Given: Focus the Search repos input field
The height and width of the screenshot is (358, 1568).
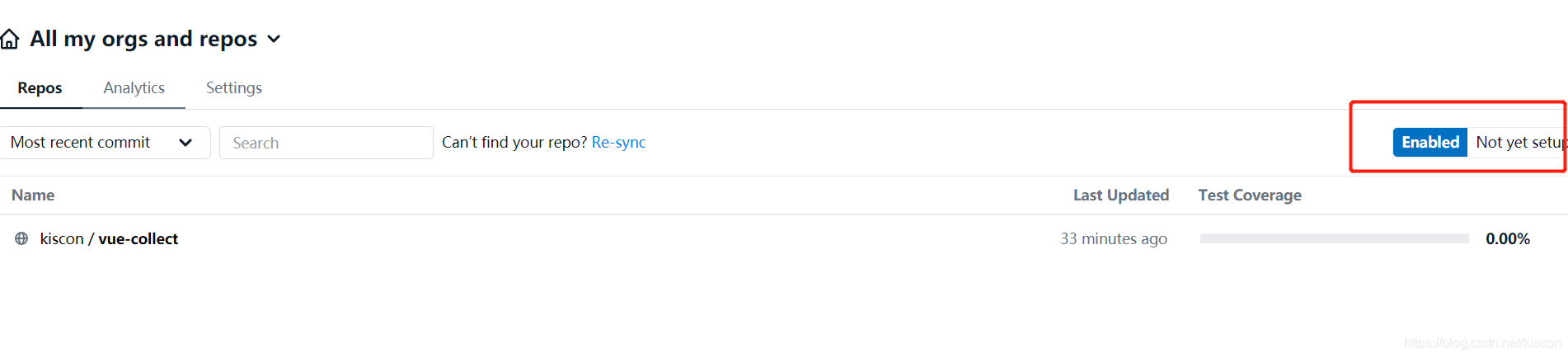Looking at the screenshot, I should tap(326, 143).
